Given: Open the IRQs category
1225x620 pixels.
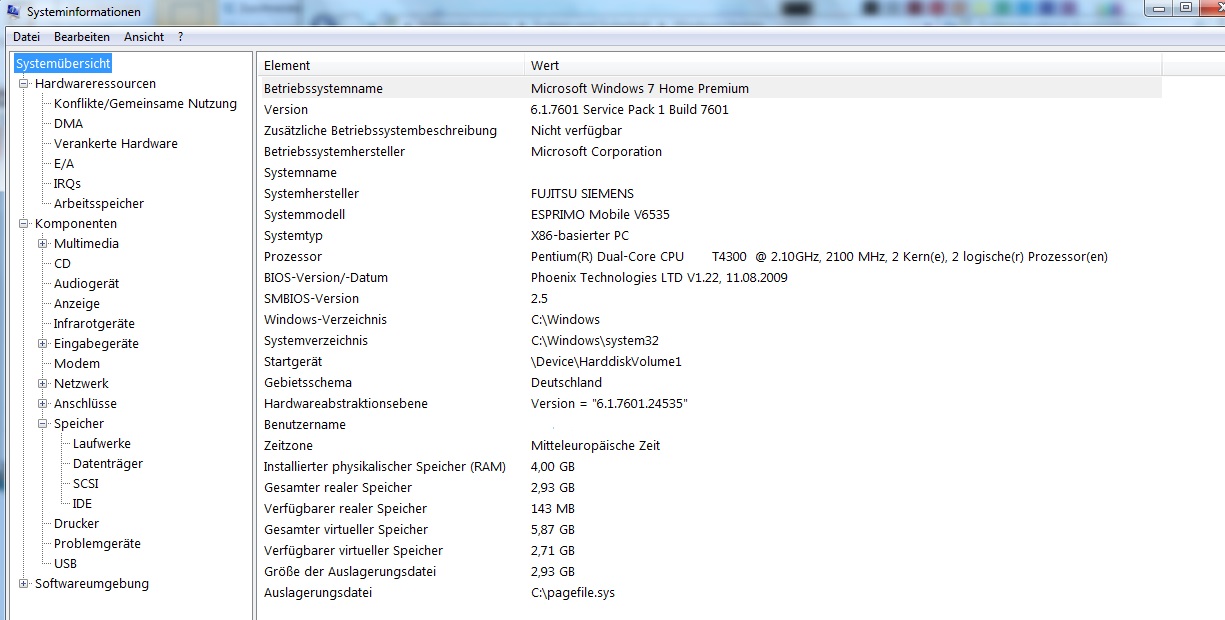Looking at the screenshot, I should click(x=67, y=183).
